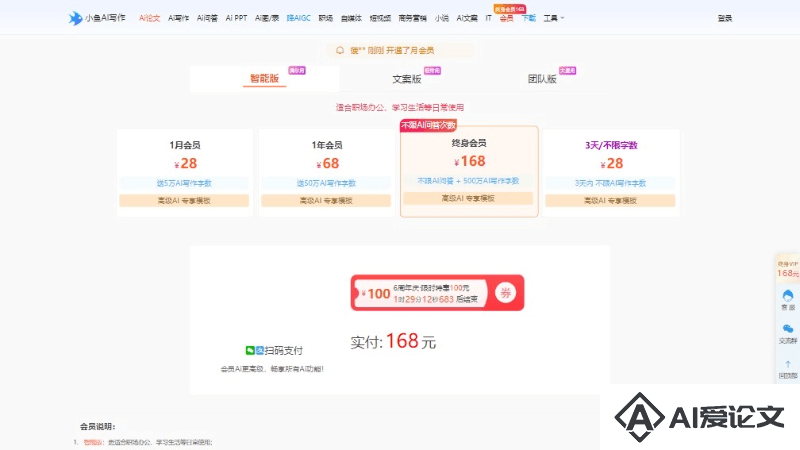Click the 不限AI问答次数 red badge
The height and width of the screenshot is (450, 800).
tap(428, 125)
